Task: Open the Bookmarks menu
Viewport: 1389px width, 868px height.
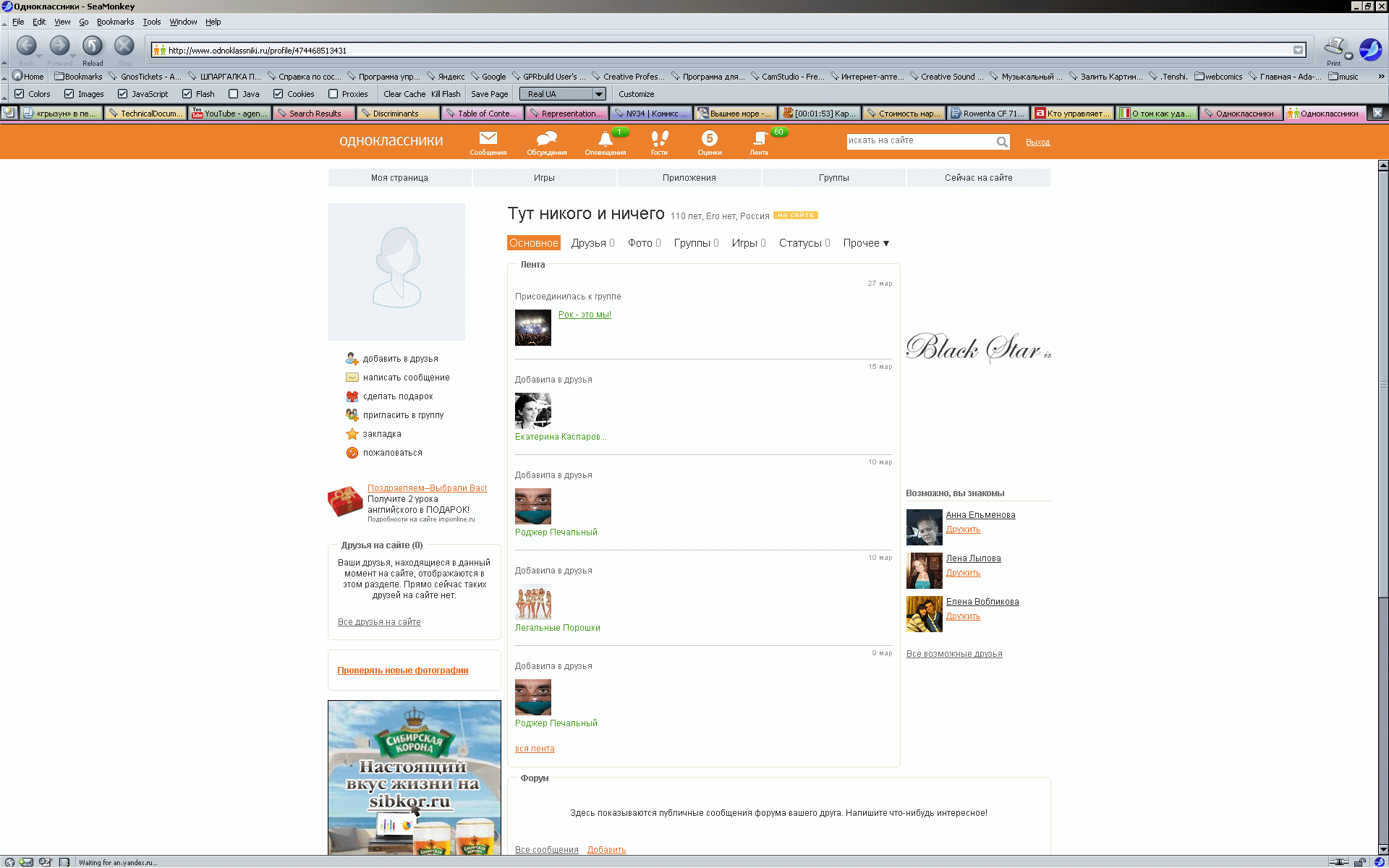Action: pyautogui.click(x=115, y=22)
